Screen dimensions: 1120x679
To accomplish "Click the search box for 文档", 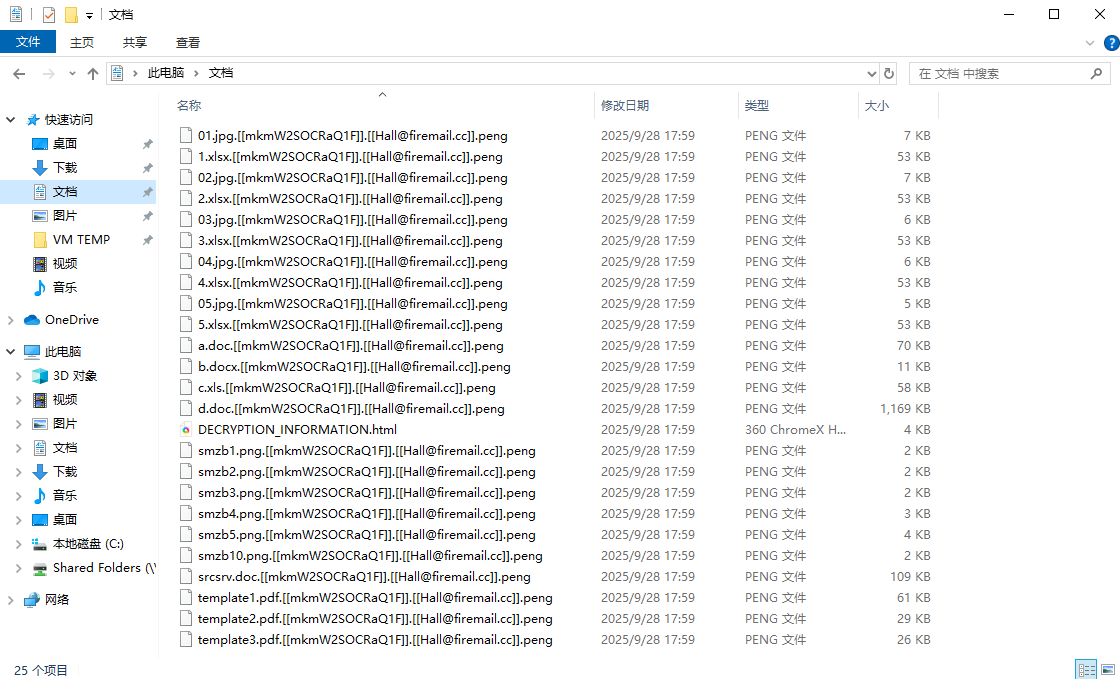I will [x=1000, y=74].
